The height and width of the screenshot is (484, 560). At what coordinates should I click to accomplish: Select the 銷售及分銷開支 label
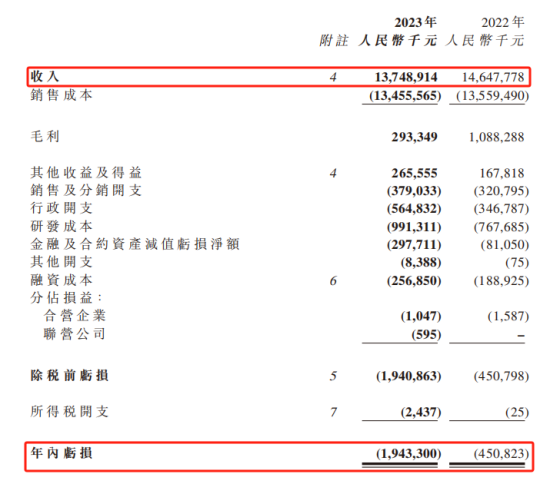click(86, 190)
